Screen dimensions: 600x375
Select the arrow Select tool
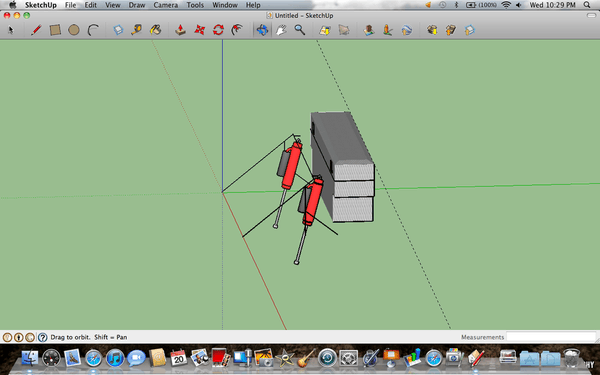tap(11, 30)
